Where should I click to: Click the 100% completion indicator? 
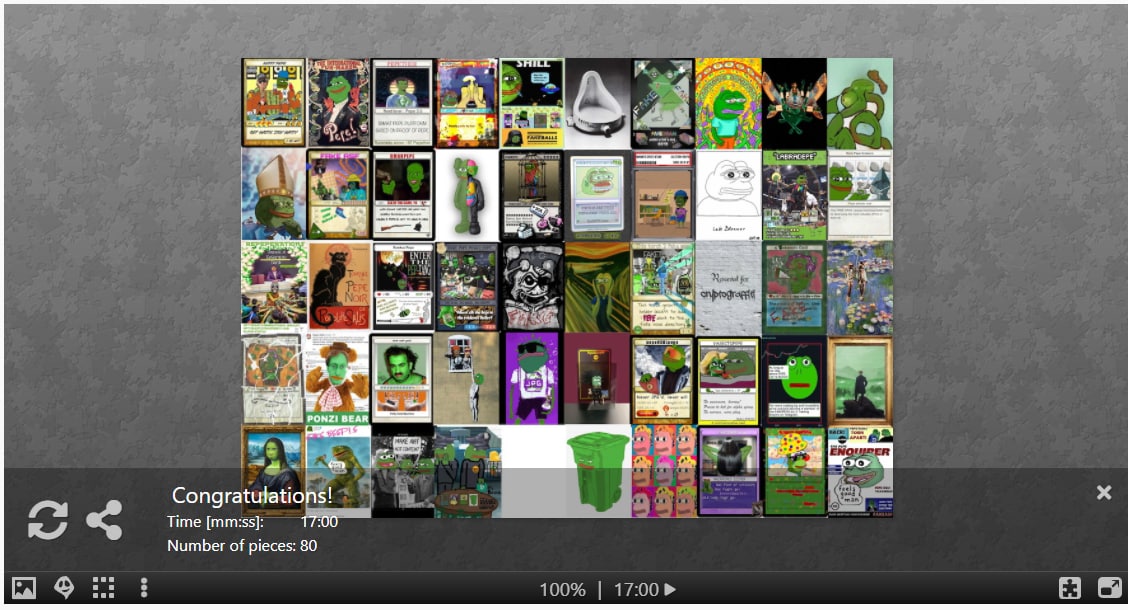point(563,590)
